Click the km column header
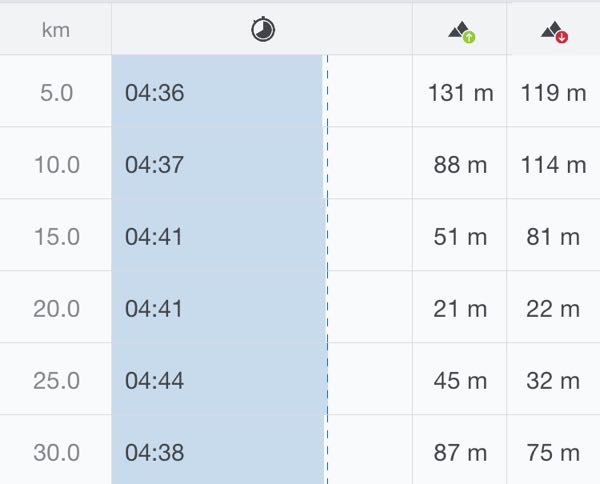The image size is (600, 484). (56, 30)
